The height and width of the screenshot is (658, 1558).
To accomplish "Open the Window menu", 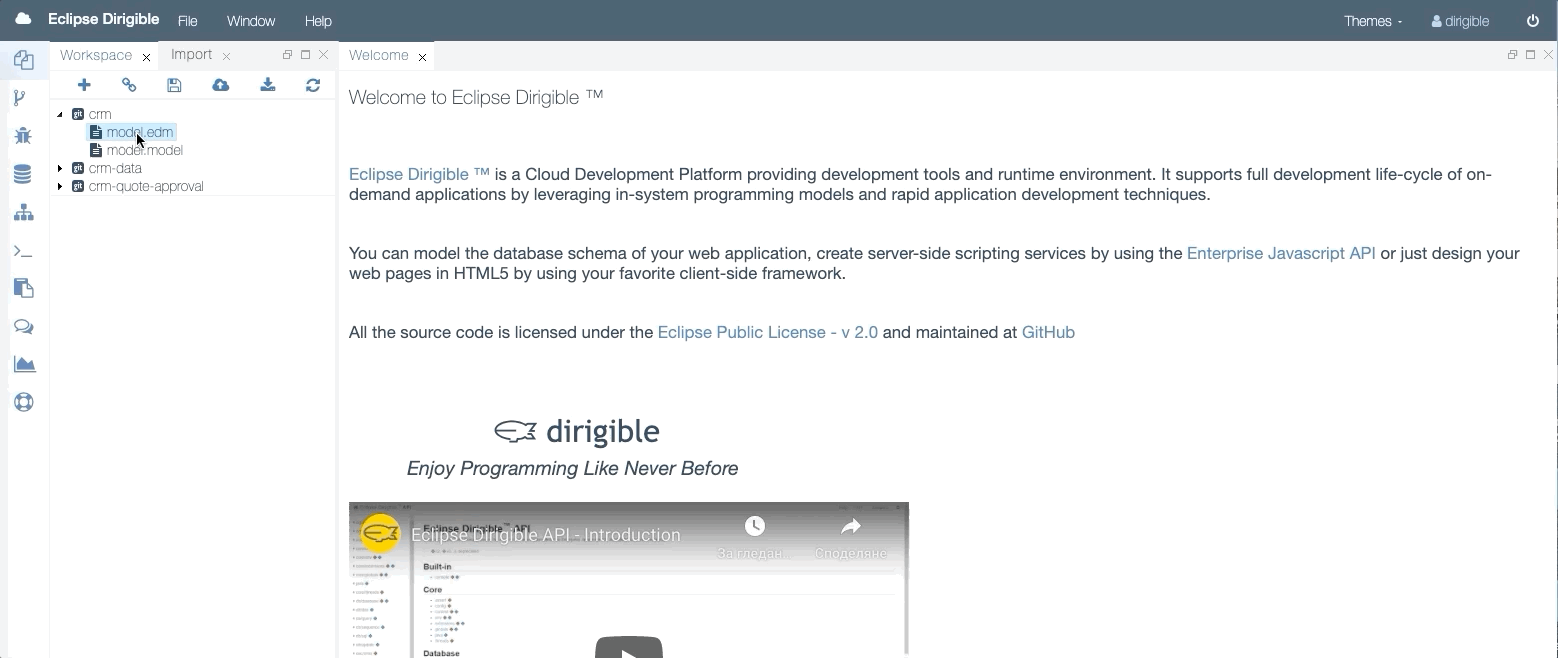I will click(250, 20).
